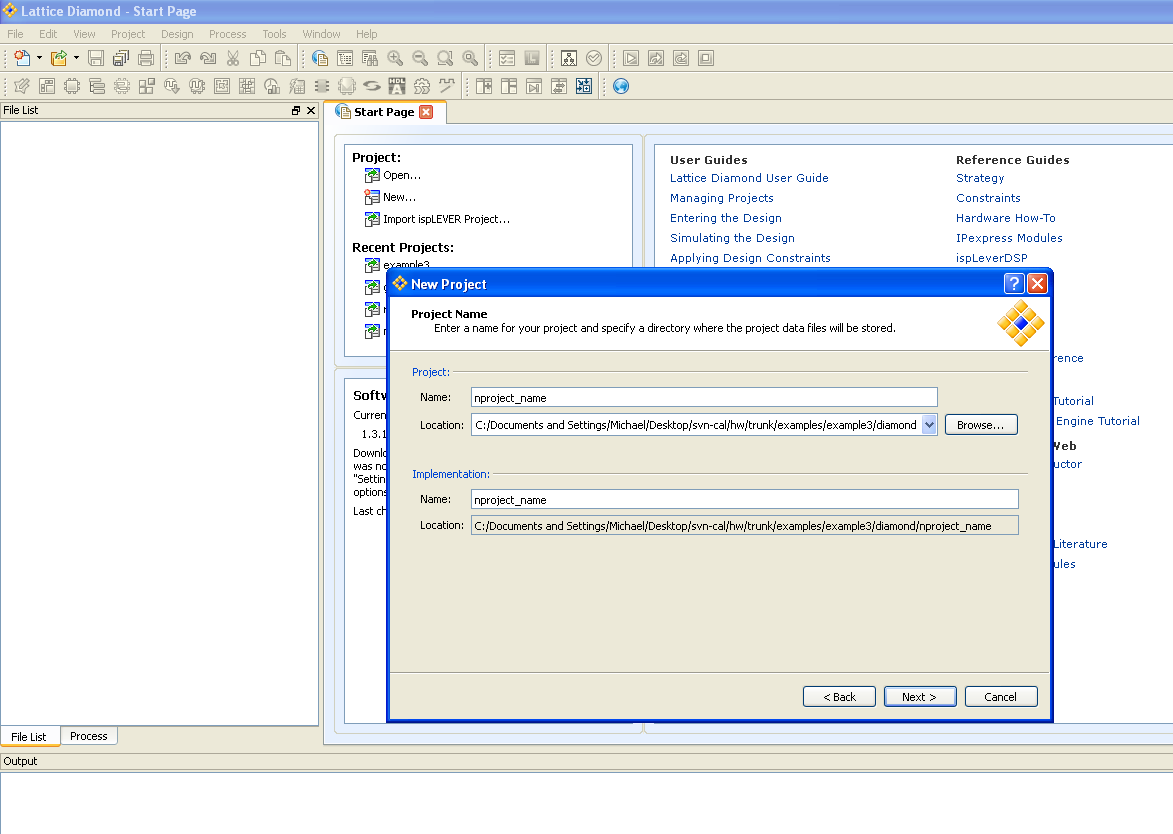The width and height of the screenshot is (1173, 834).
Task: Click the New Project dialog help icon
Action: pyautogui.click(x=1014, y=283)
